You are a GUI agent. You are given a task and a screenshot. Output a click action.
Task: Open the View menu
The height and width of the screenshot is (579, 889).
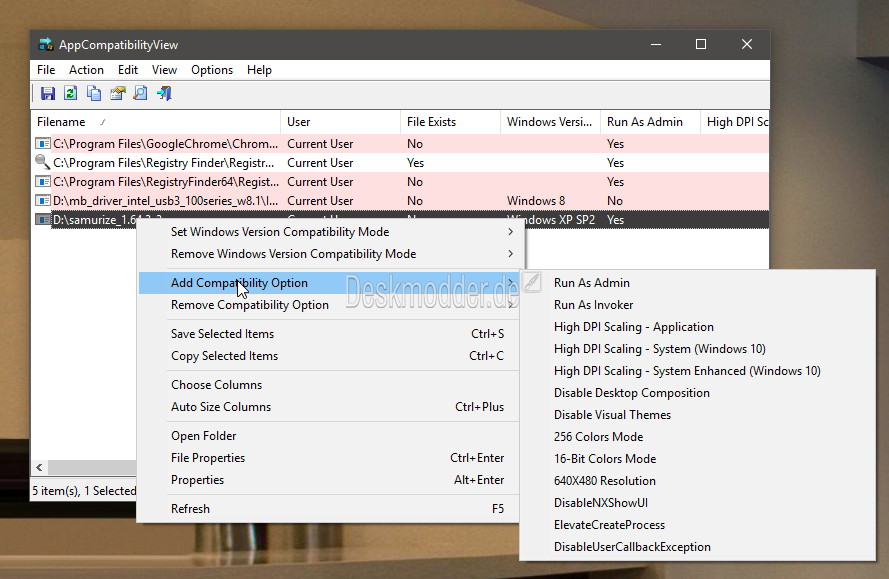click(x=164, y=70)
